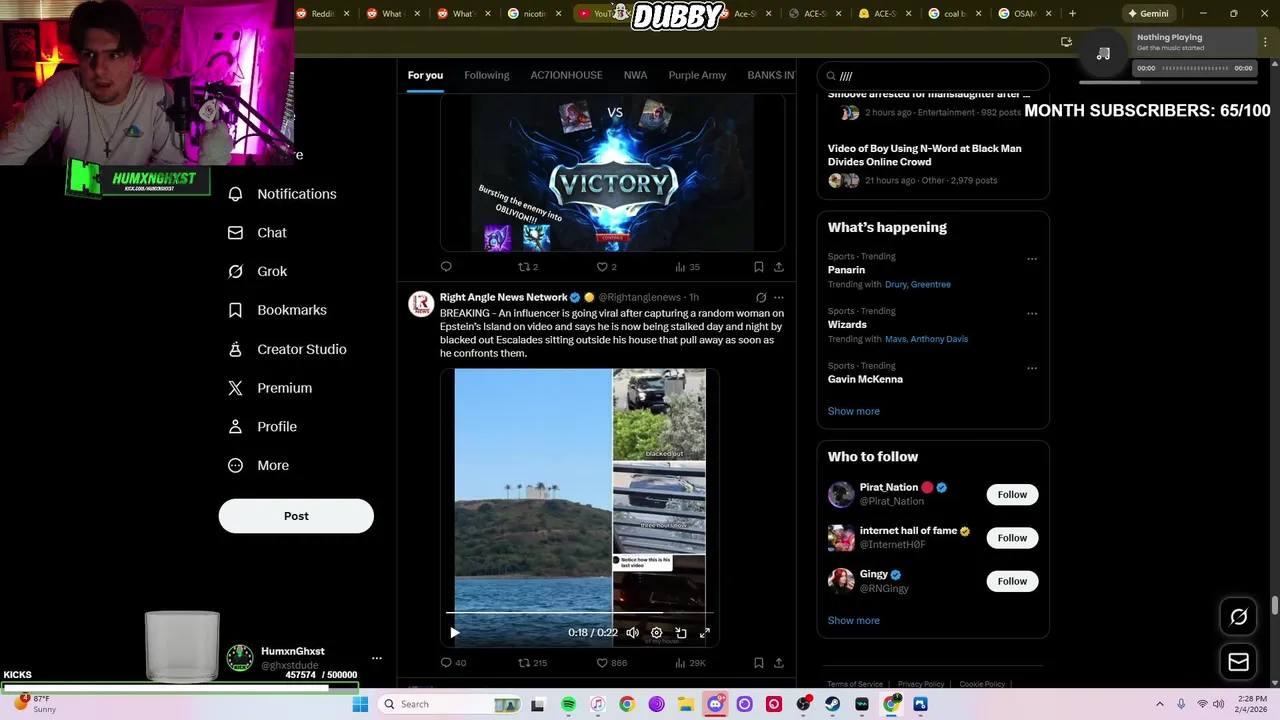Screen dimensions: 1280x720
Task: Expand the More sidebar menu
Action: 259,465
